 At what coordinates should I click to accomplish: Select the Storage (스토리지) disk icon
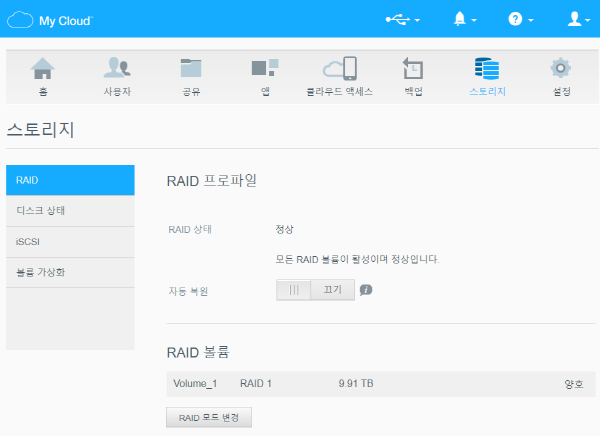(487, 68)
